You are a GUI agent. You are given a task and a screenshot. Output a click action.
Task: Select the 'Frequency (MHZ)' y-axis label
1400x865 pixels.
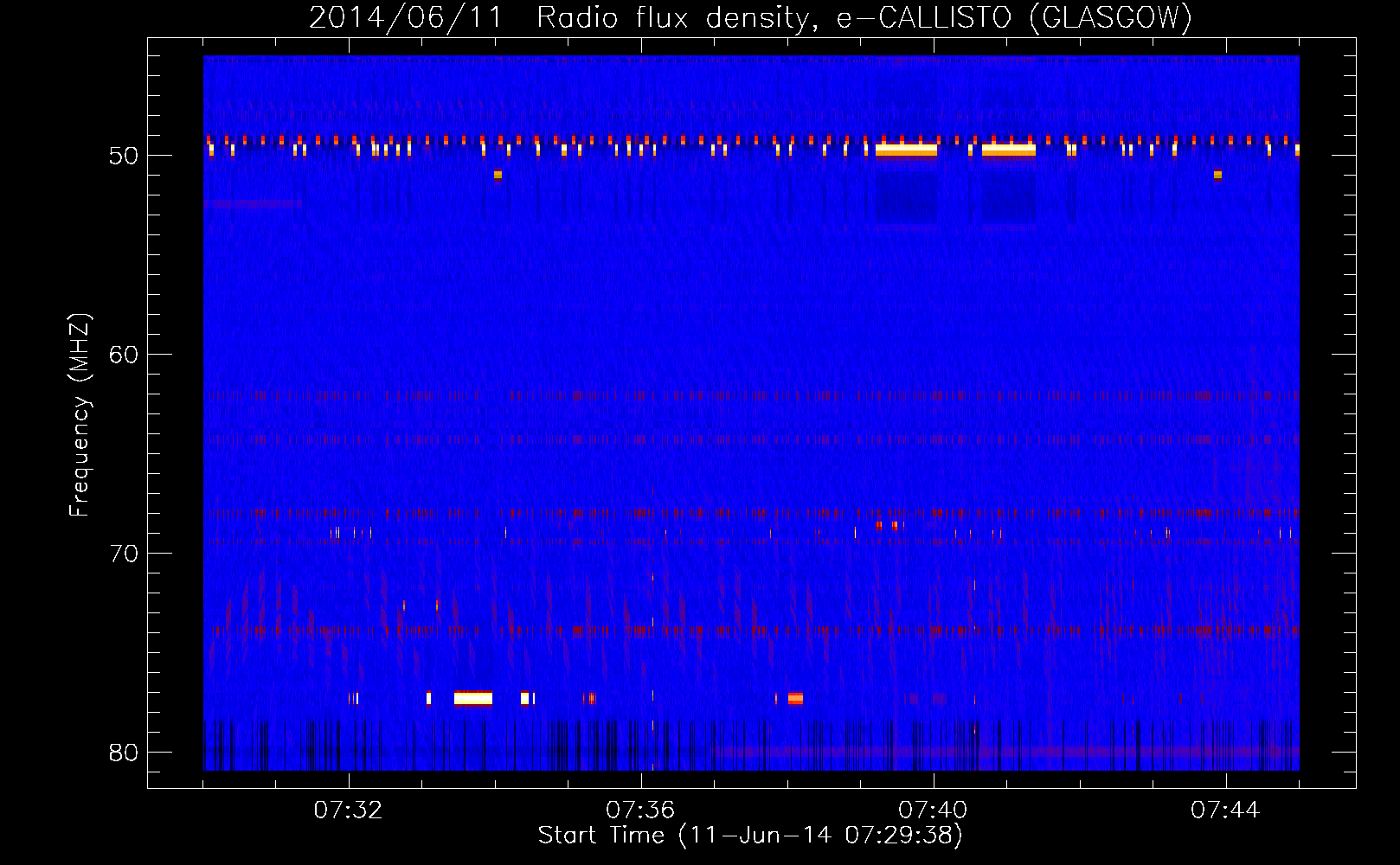point(80,415)
